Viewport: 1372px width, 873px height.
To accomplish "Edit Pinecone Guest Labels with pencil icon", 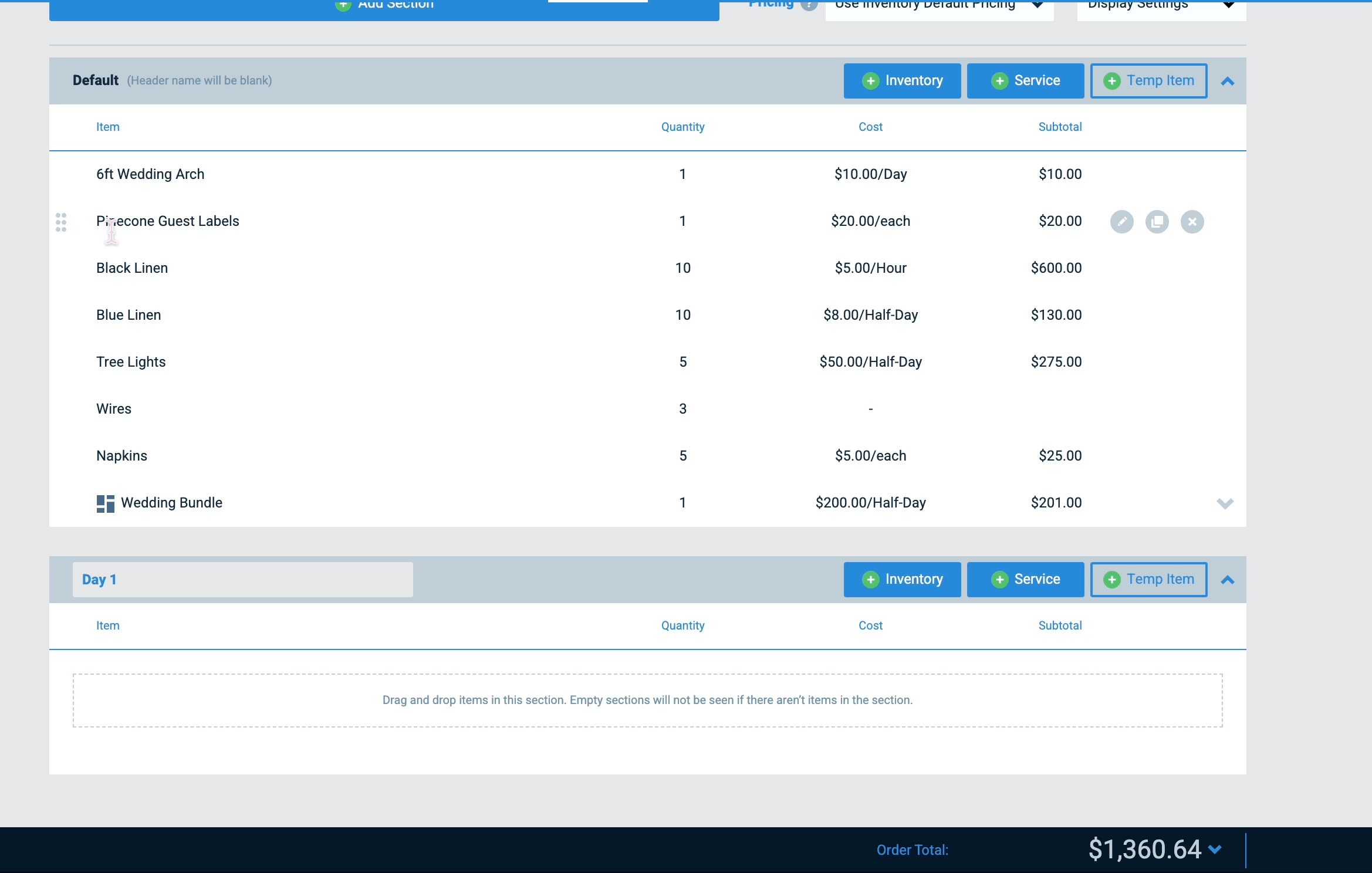I will [x=1121, y=222].
